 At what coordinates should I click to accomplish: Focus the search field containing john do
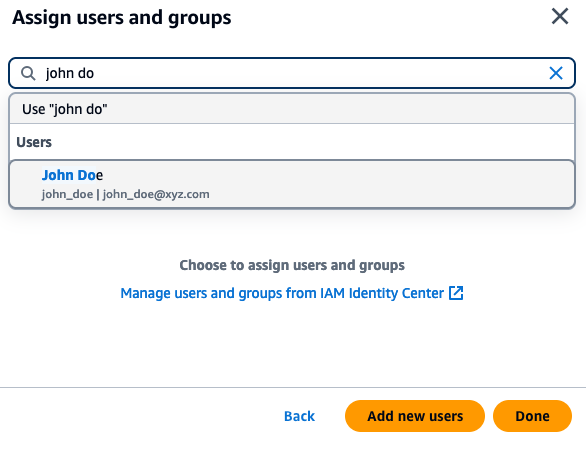[292, 73]
